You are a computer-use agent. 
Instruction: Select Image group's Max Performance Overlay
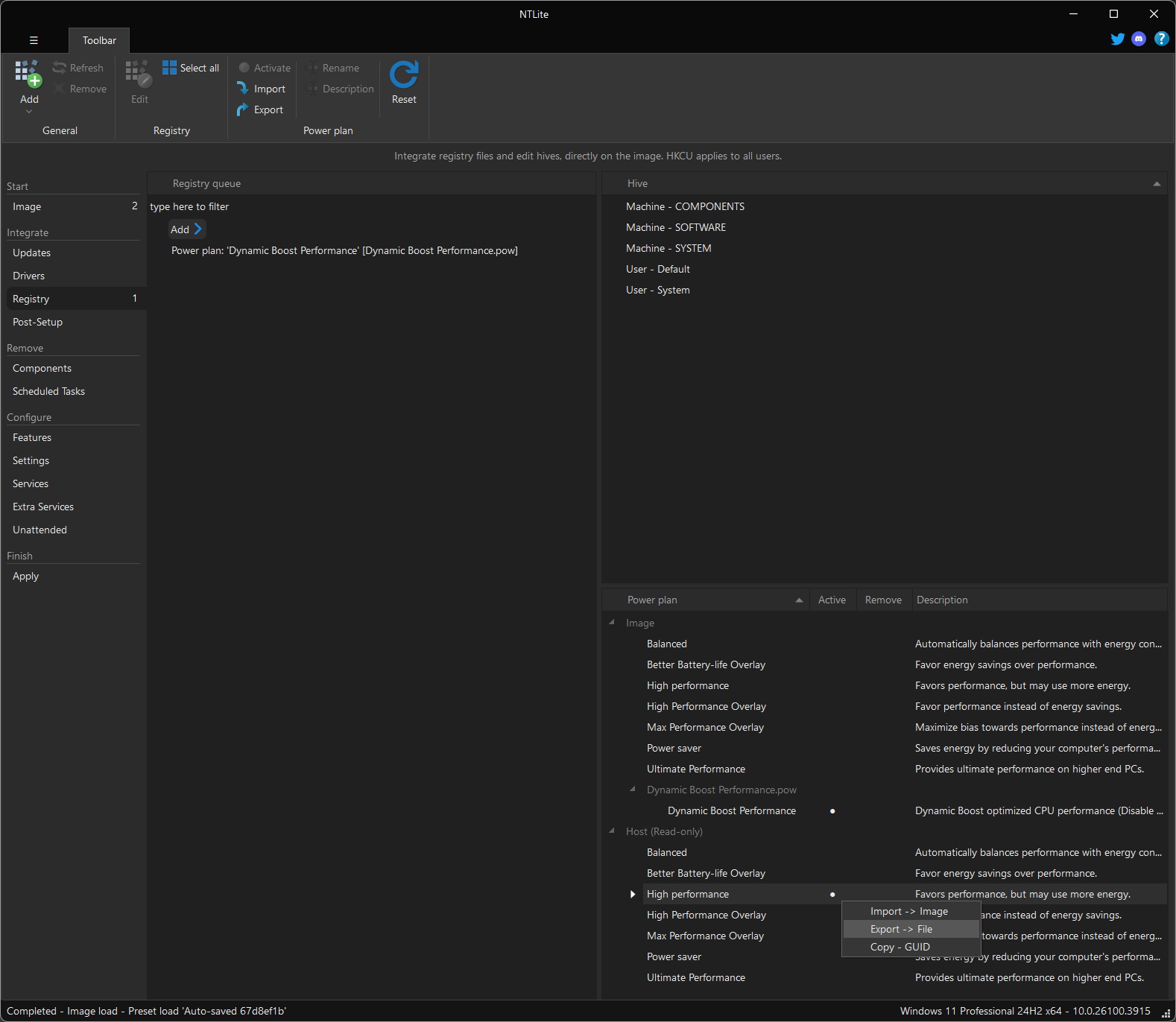pos(705,727)
